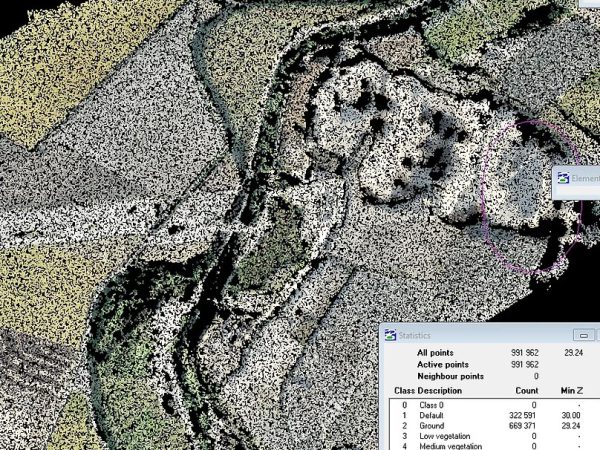Click the Element window icon
The width and height of the screenshot is (600, 450).
pyautogui.click(x=563, y=180)
